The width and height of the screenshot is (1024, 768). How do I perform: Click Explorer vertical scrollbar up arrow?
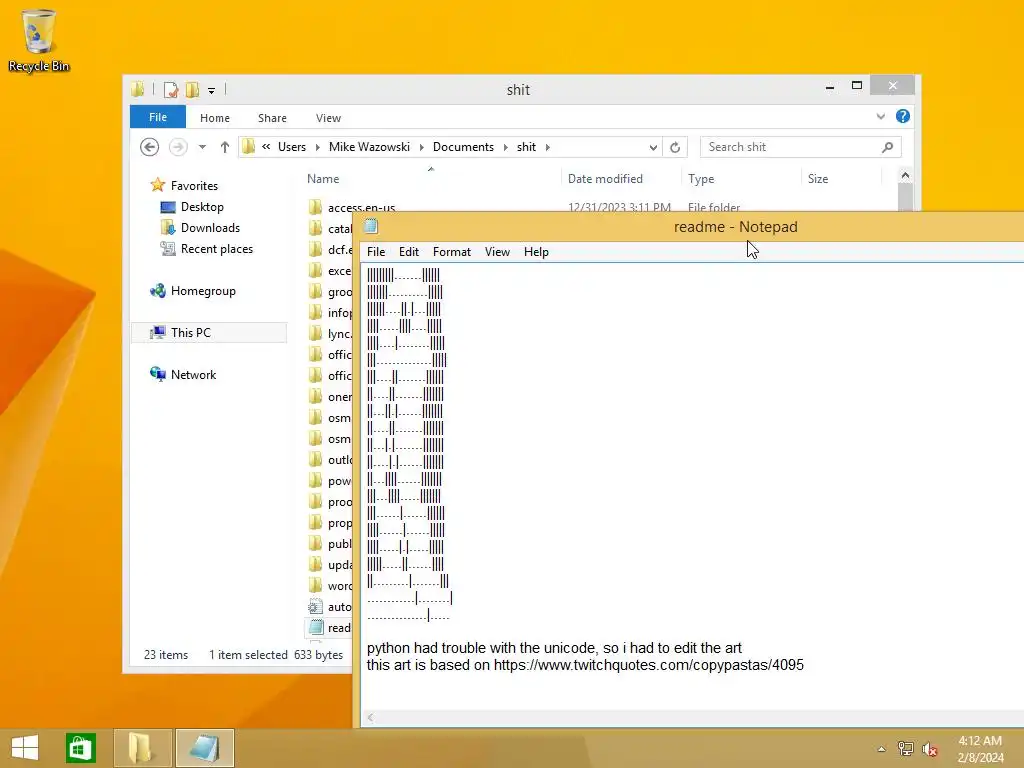pyautogui.click(x=905, y=175)
